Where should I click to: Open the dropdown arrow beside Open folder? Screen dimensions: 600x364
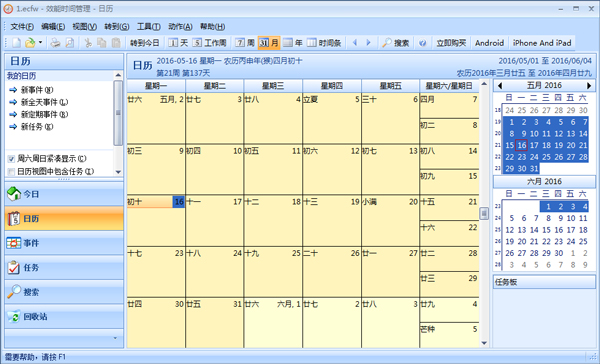[40, 43]
